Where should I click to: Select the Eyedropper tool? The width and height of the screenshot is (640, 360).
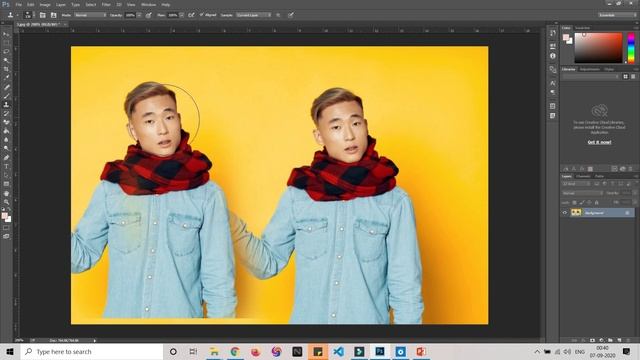coord(6,78)
